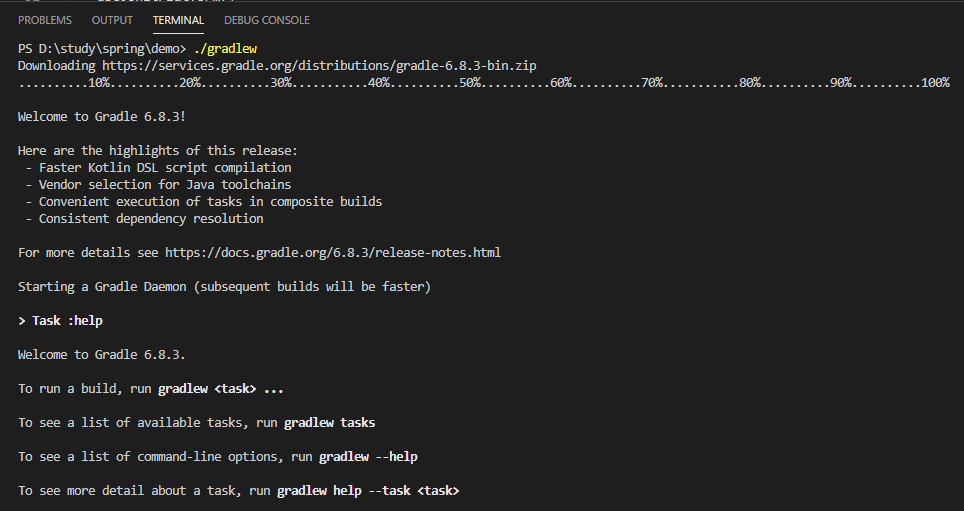The height and width of the screenshot is (511, 964).
Task: Click 'Convenient execution of tasks in composite builds'
Action: click(x=210, y=202)
